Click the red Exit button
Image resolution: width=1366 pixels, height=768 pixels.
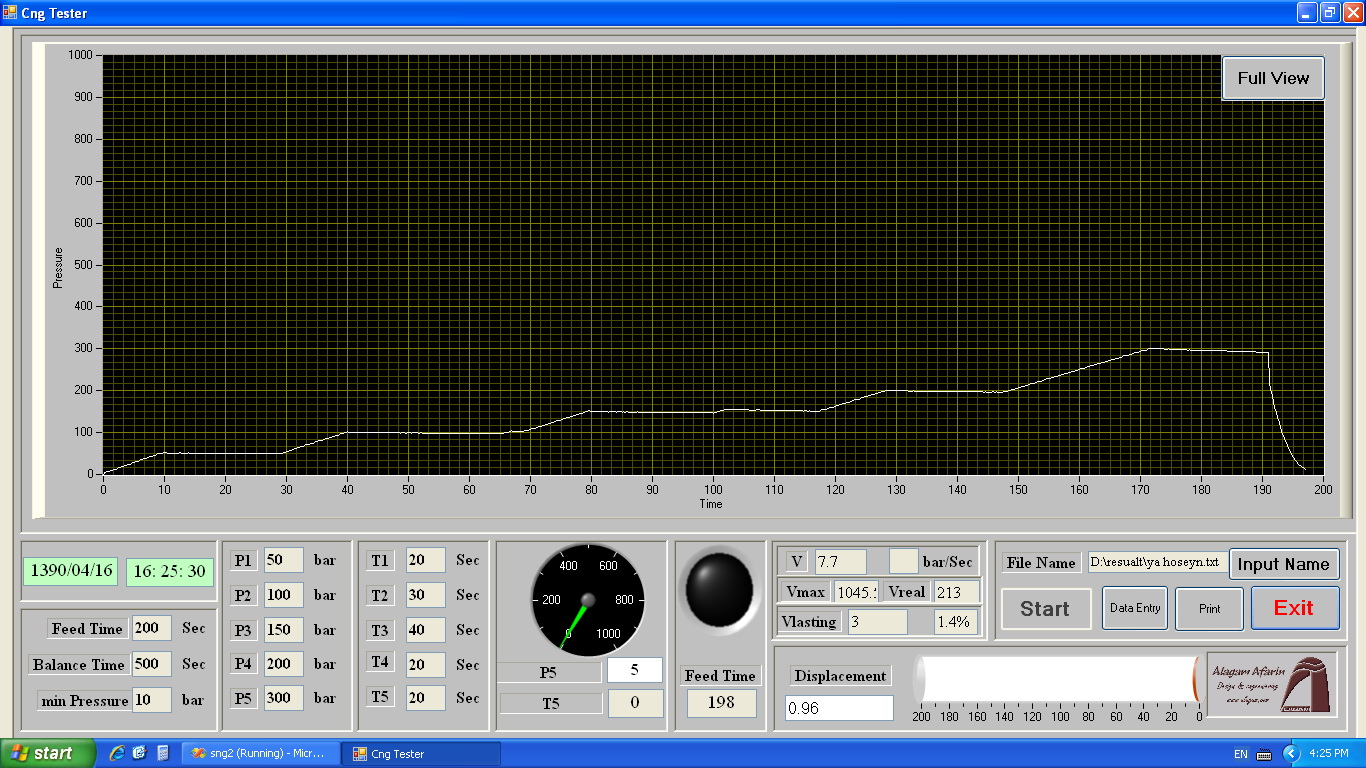[x=1294, y=608]
